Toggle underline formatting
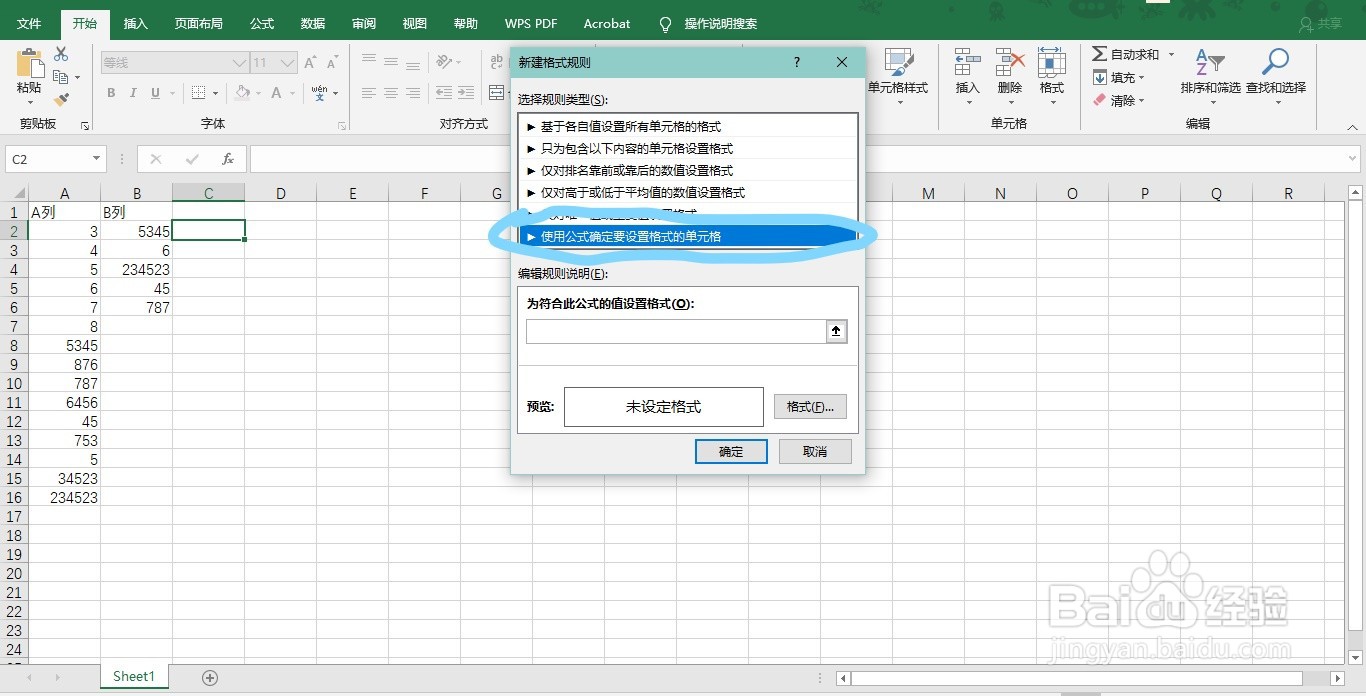This screenshot has height=696, width=1366. (155, 93)
